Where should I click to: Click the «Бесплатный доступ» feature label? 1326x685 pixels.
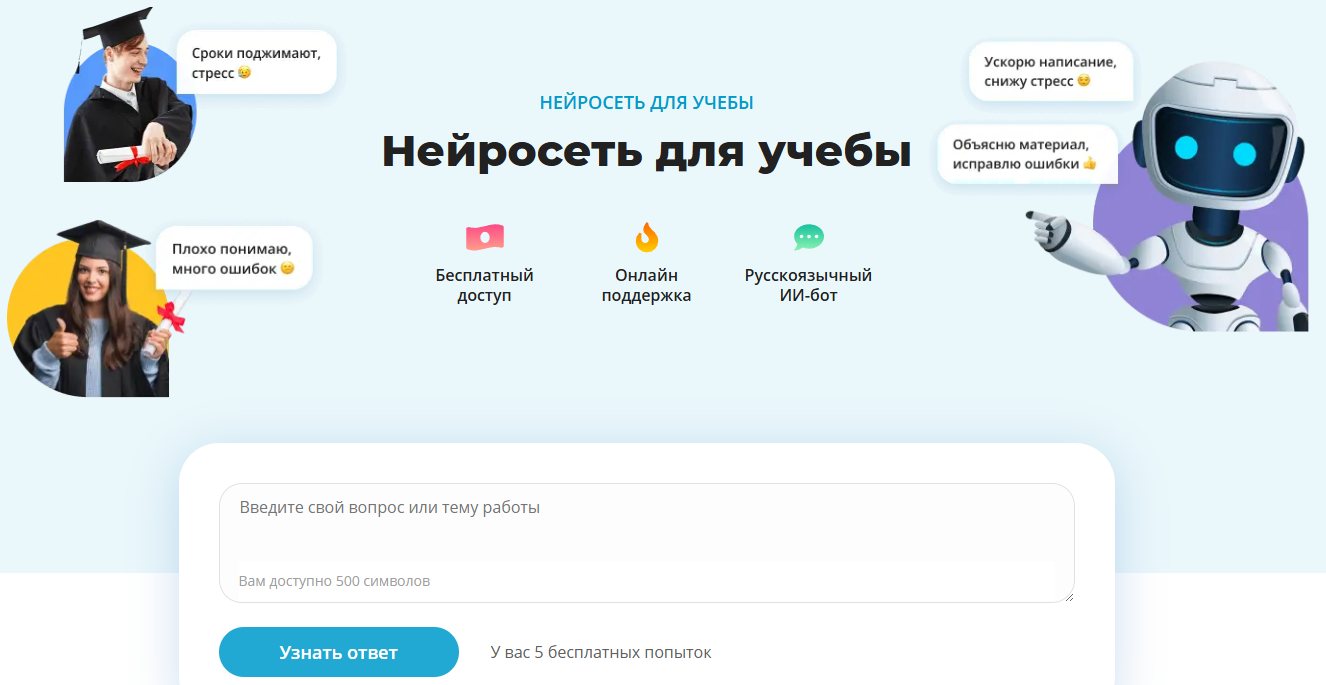pos(483,284)
